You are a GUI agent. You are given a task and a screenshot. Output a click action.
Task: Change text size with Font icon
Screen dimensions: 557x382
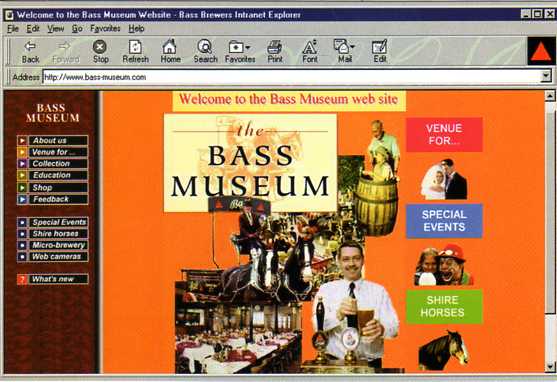point(309,47)
